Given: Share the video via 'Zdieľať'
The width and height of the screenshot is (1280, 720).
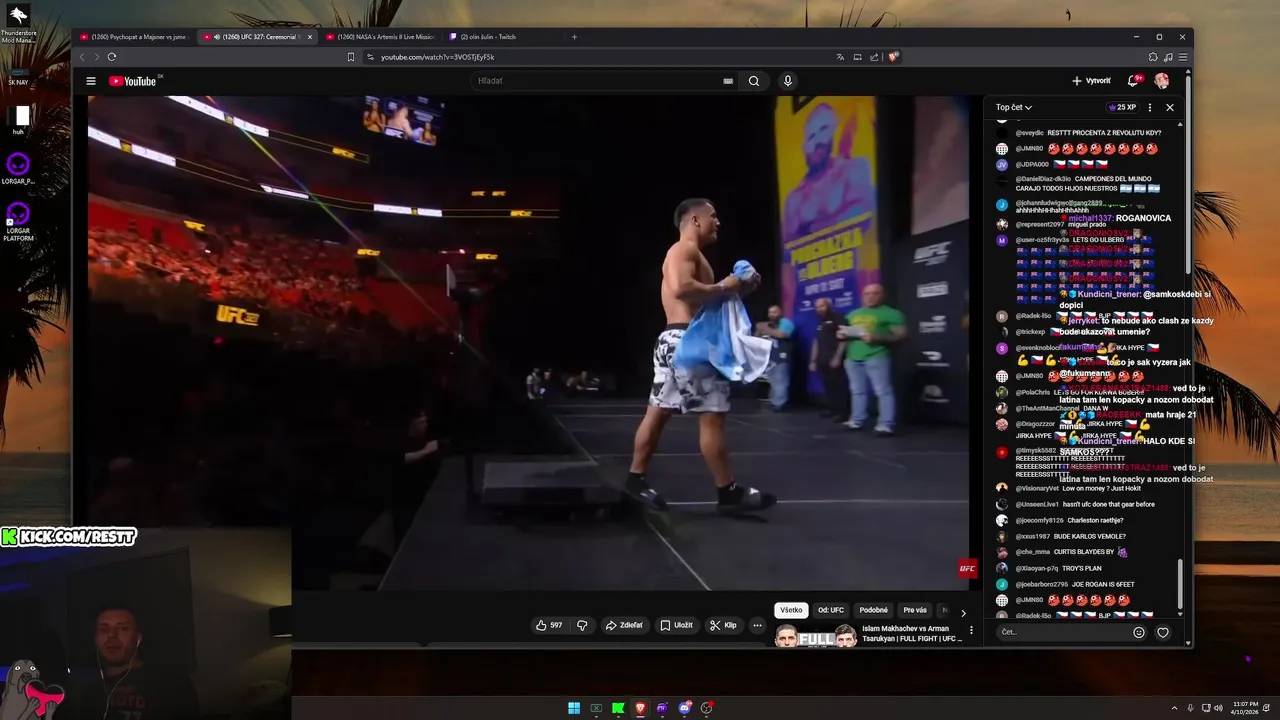Looking at the screenshot, I should 624,625.
